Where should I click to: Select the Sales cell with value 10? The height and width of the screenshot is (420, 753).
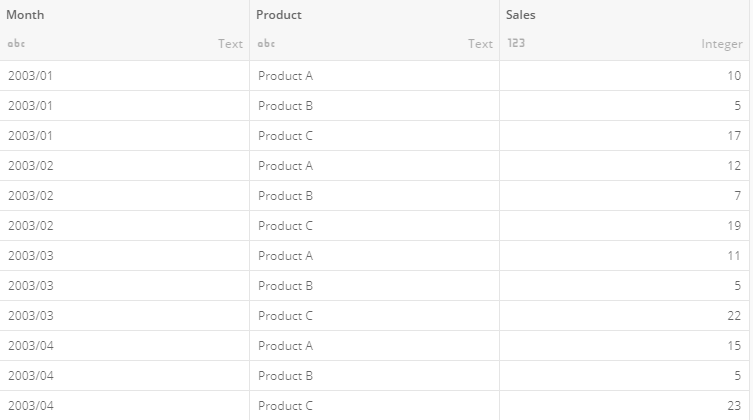point(734,76)
